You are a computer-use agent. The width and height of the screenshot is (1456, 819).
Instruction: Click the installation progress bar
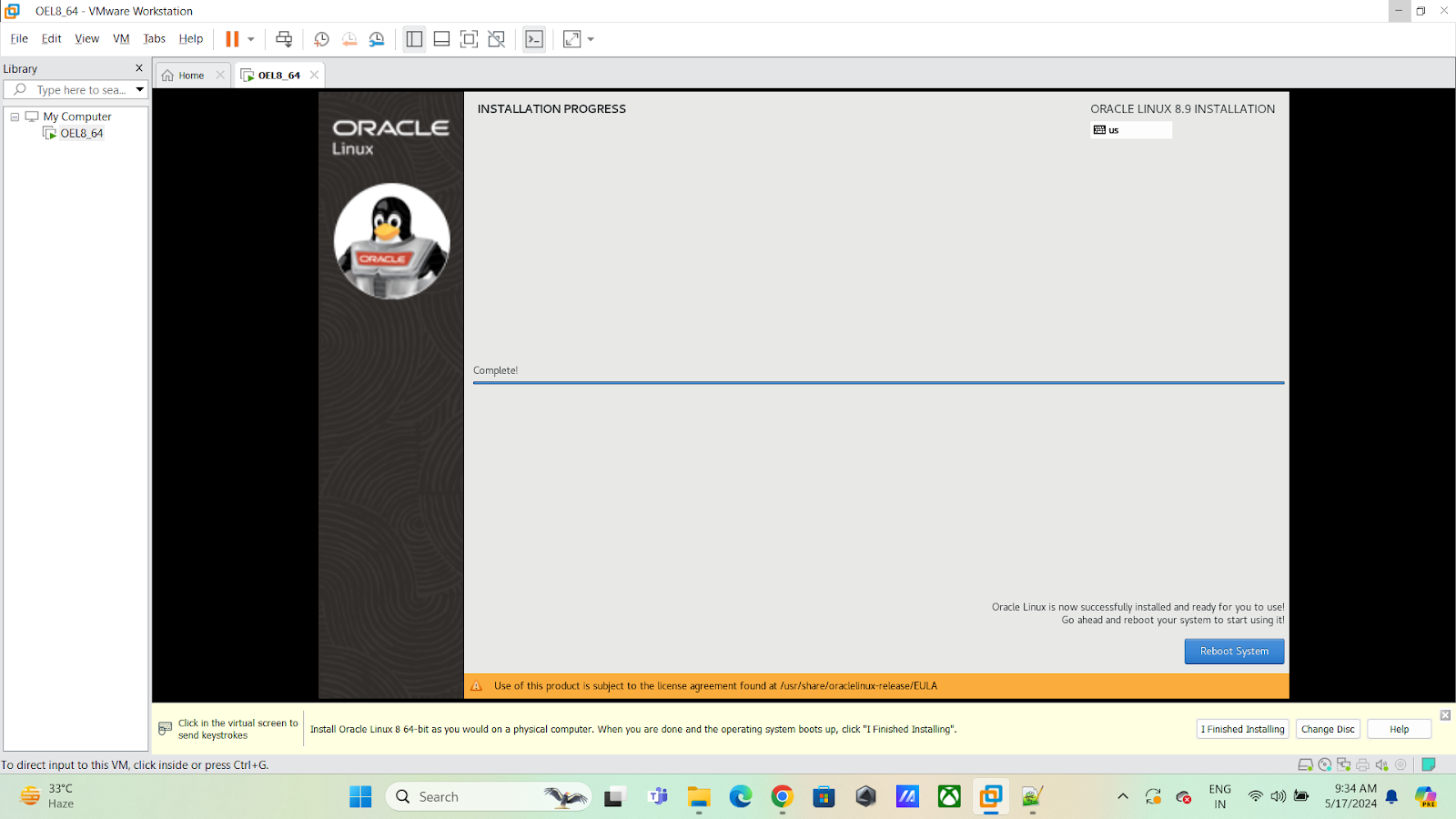(878, 383)
